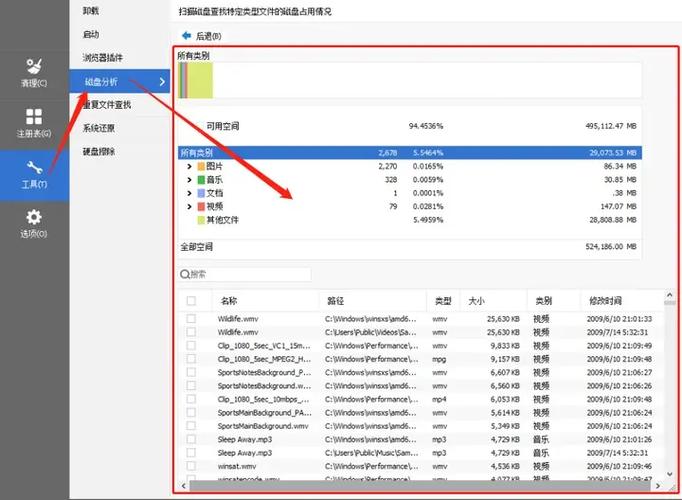
Task: Select the highlighted 所有类别 summary row
Action: 410,153
